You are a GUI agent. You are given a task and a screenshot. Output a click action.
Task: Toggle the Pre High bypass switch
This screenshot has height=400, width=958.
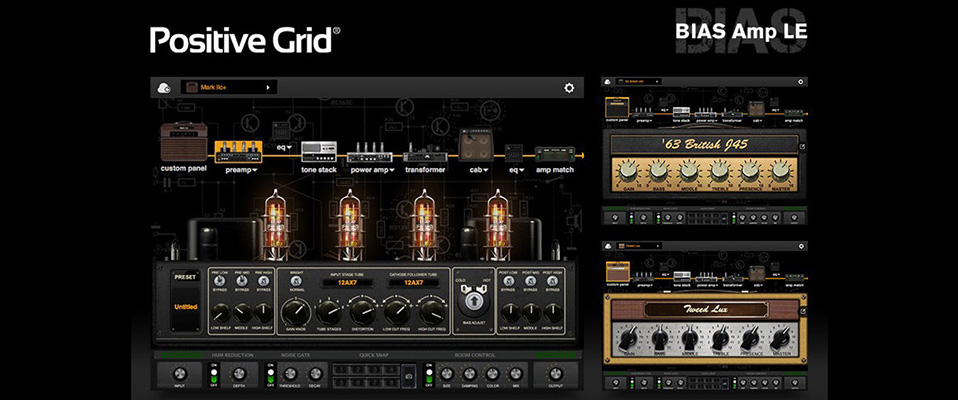[263, 281]
